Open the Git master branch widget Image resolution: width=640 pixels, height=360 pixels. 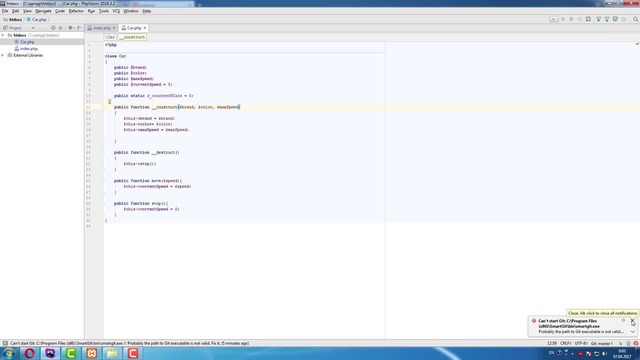pos(602,343)
